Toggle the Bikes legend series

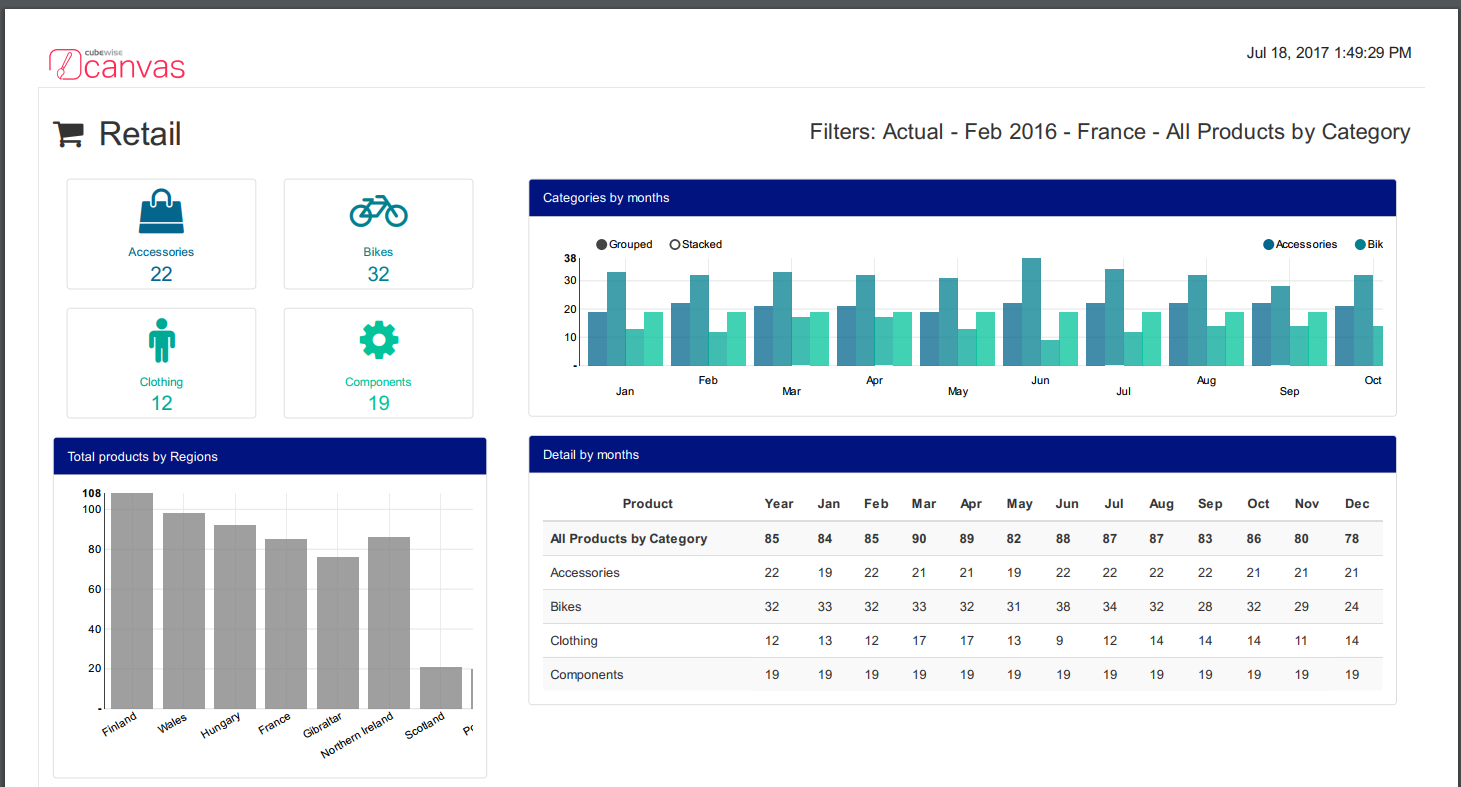click(1369, 245)
